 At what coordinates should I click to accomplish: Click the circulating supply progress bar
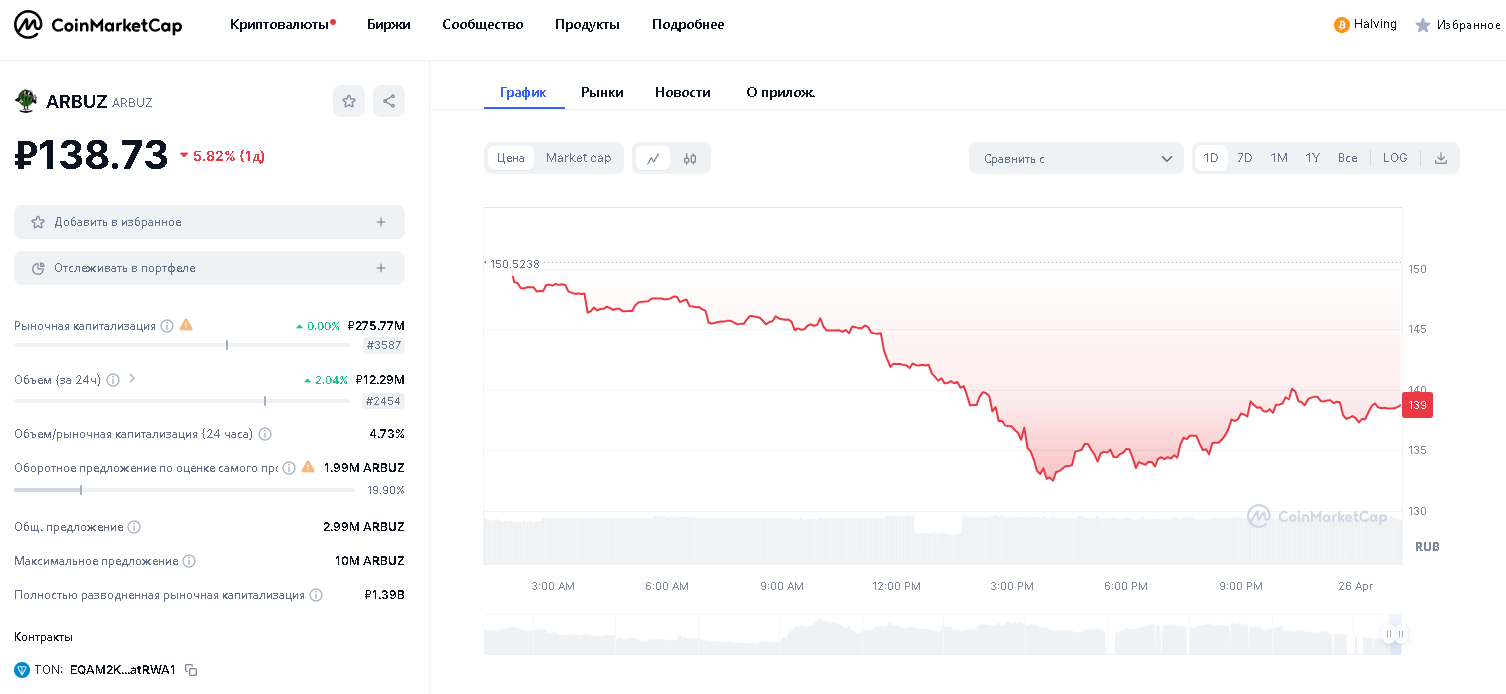pos(184,490)
